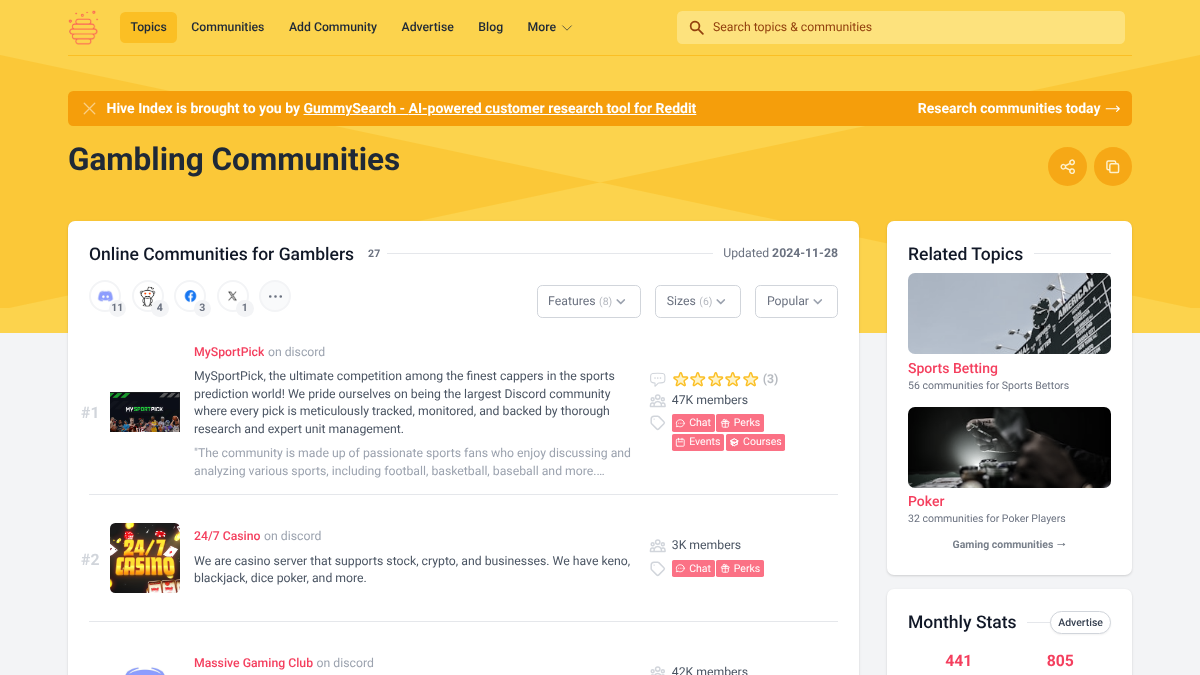Click the share icon button

(x=1067, y=167)
